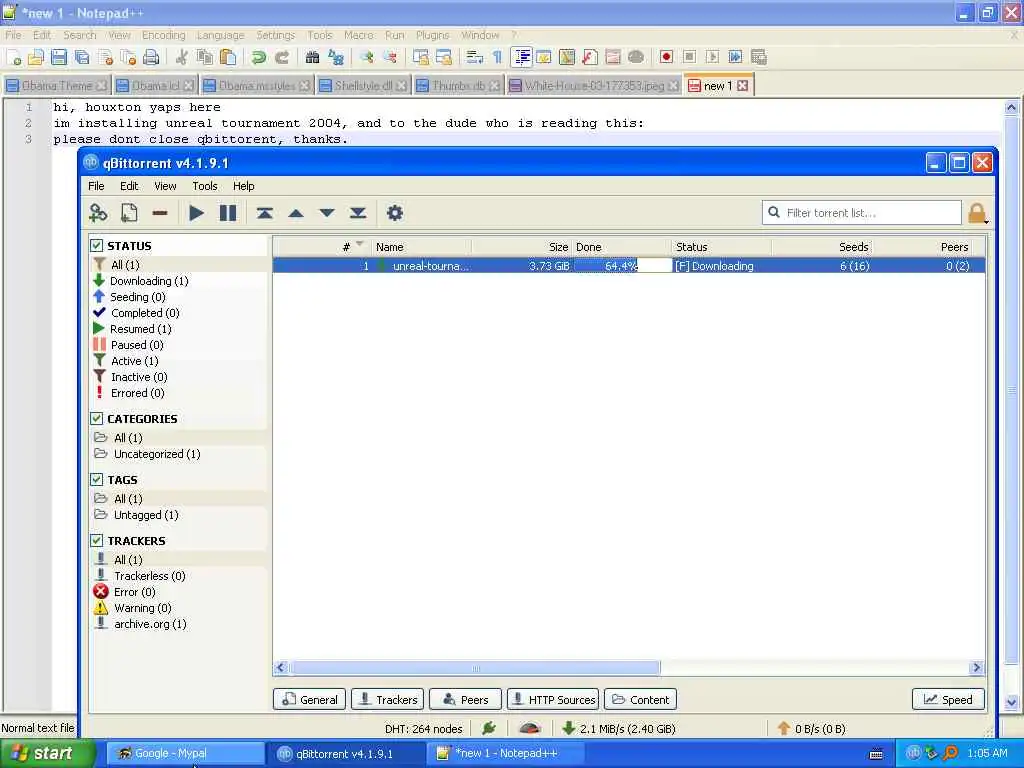This screenshot has height=768, width=1024.
Task: Toggle the TRACKERS section checkbox
Action: tap(97, 541)
